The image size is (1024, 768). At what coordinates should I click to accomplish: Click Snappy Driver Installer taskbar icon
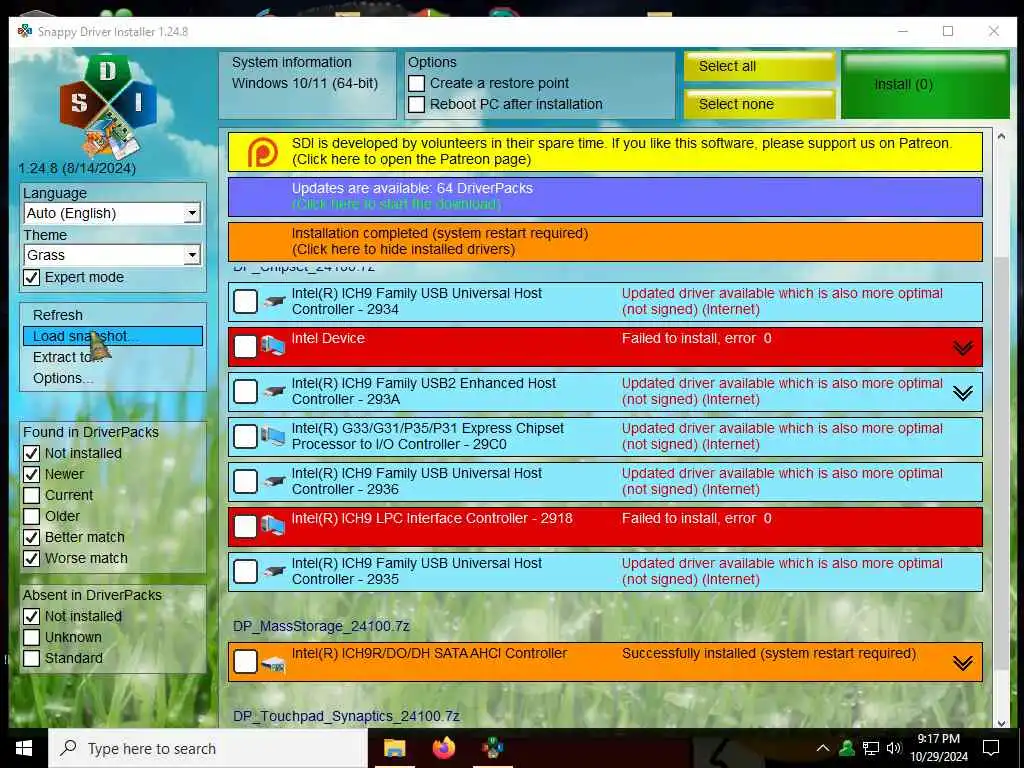(x=493, y=748)
